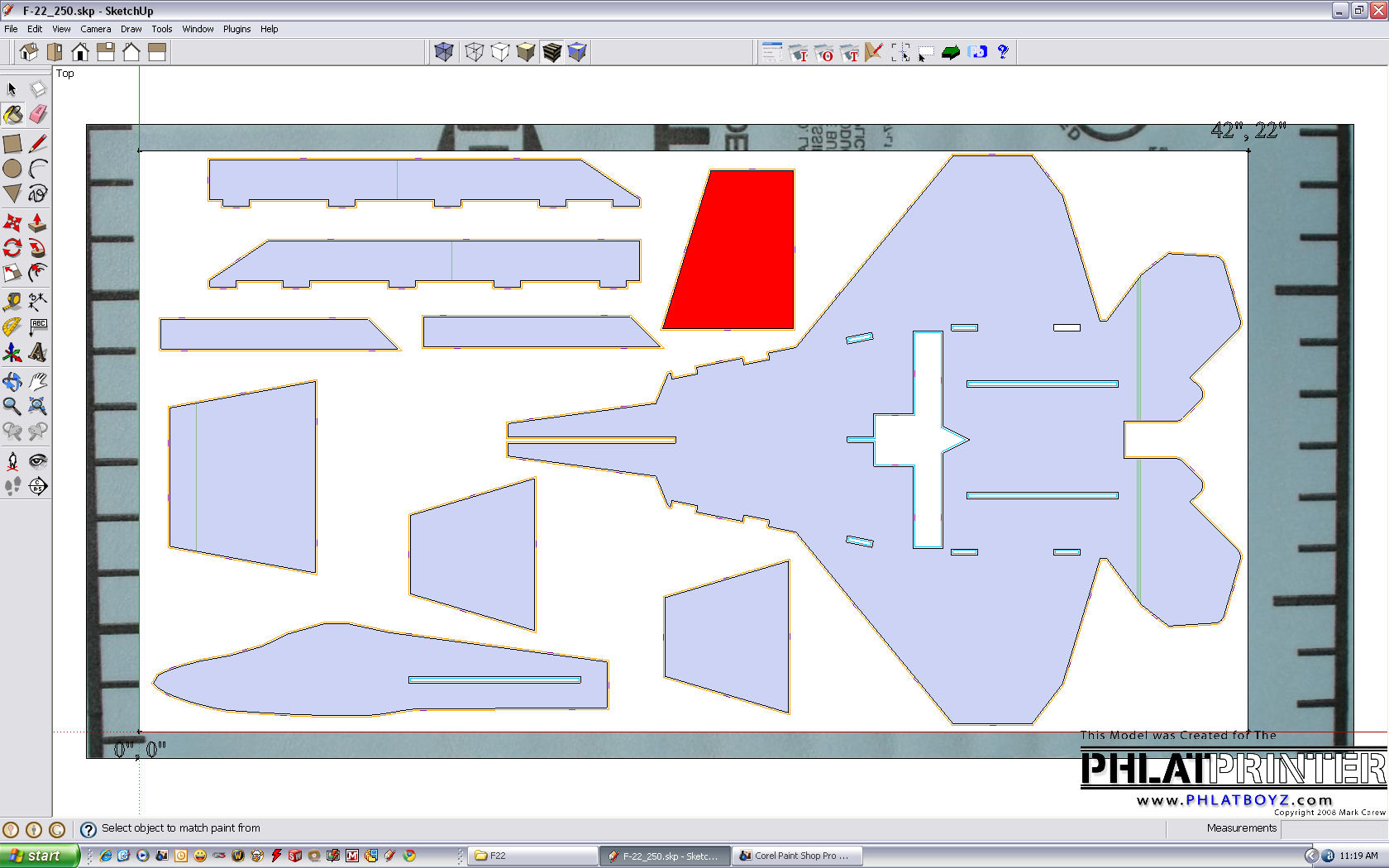Viewport: 1389px width, 868px height.
Task: Switch to Corel Paint Shop Pro taskbar button
Action: (x=796, y=856)
